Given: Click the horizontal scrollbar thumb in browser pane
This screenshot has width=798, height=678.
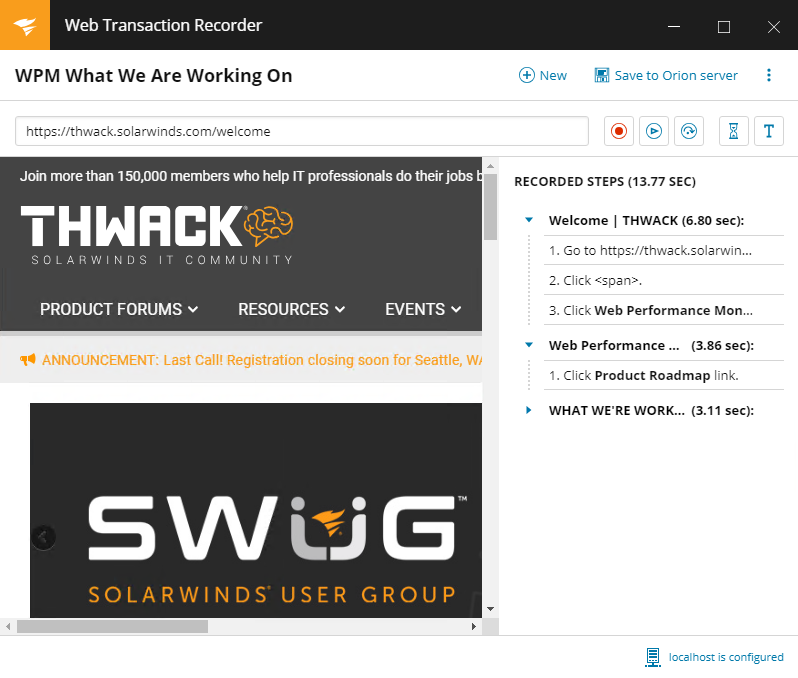Looking at the screenshot, I should point(112,626).
